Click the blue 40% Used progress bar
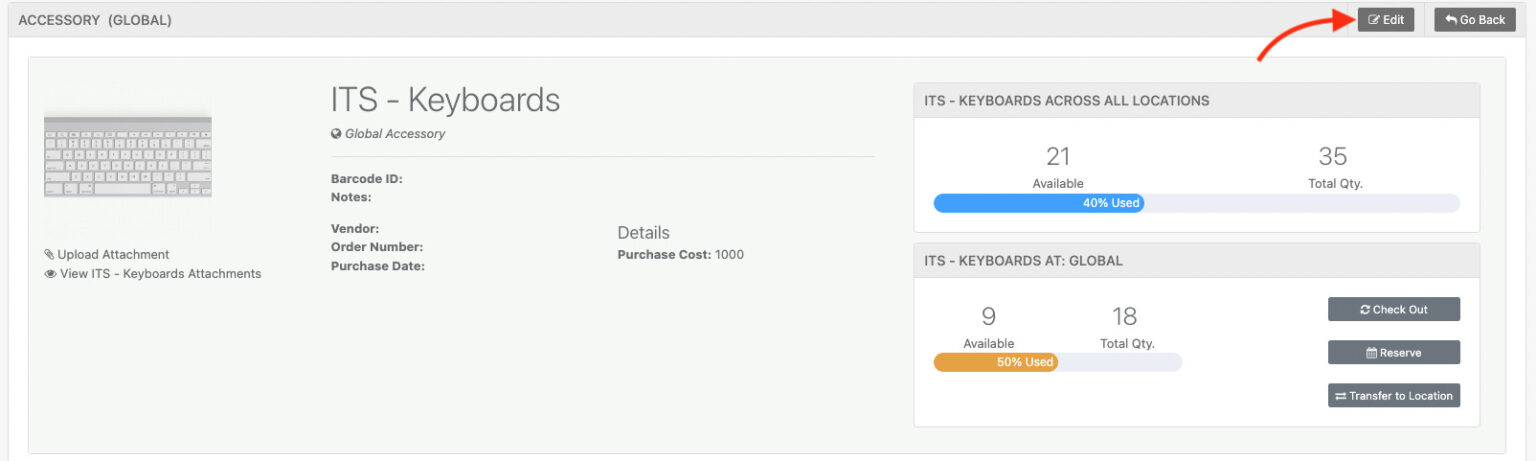The width and height of the screenshot is (1536, 461). [x=1038, y=203]
